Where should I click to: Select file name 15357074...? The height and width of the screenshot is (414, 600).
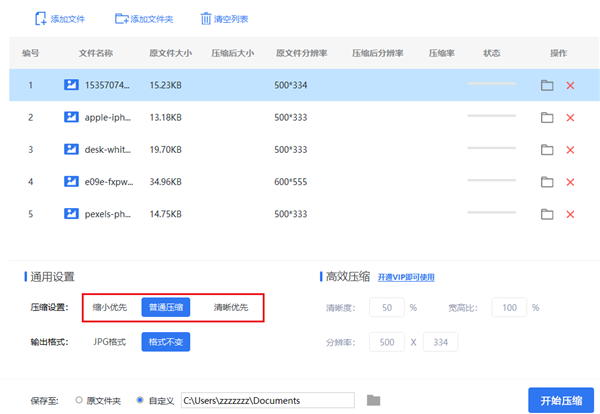point(107,85)
